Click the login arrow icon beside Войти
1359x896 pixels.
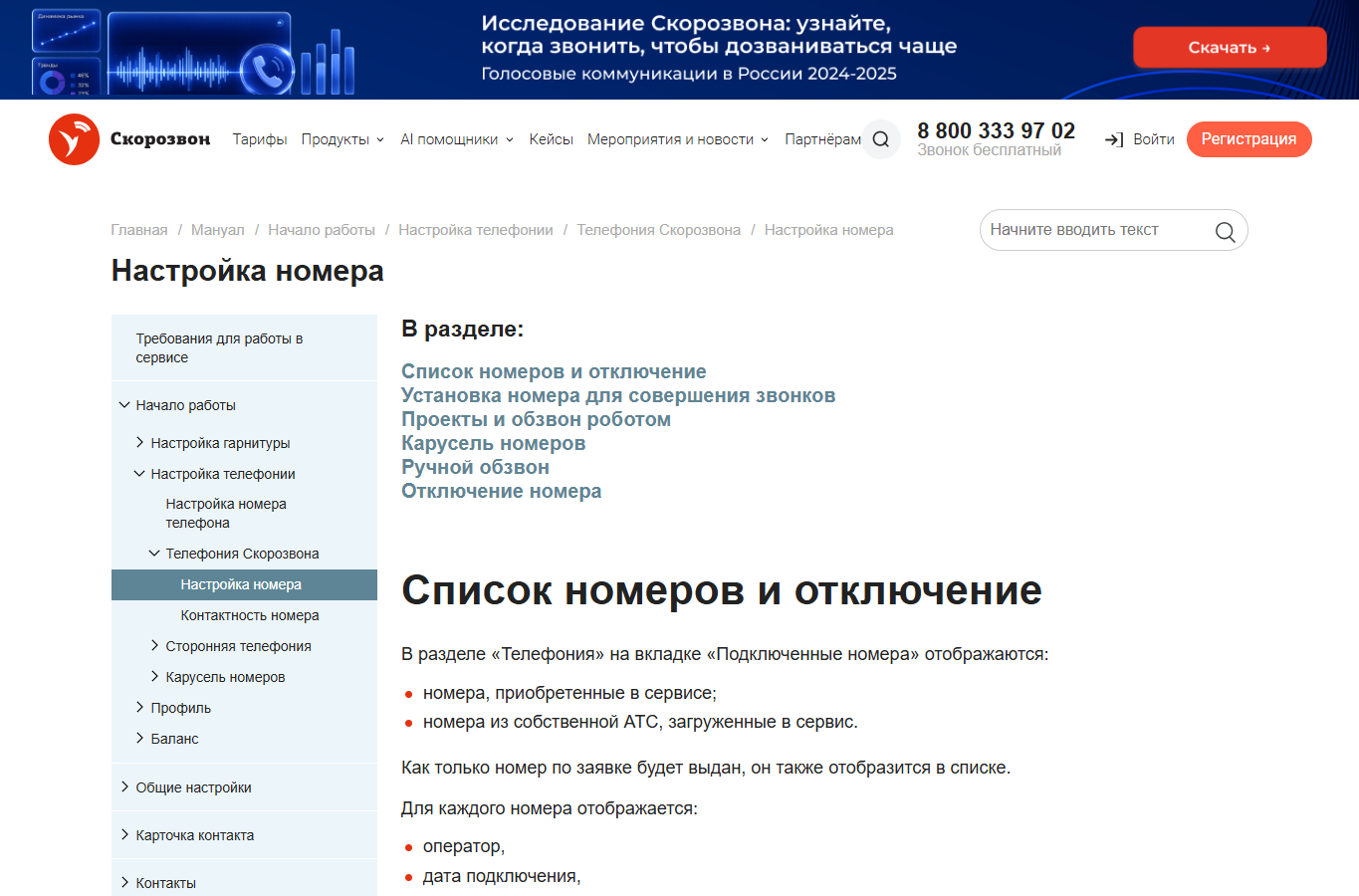[x=1114, y=139]
